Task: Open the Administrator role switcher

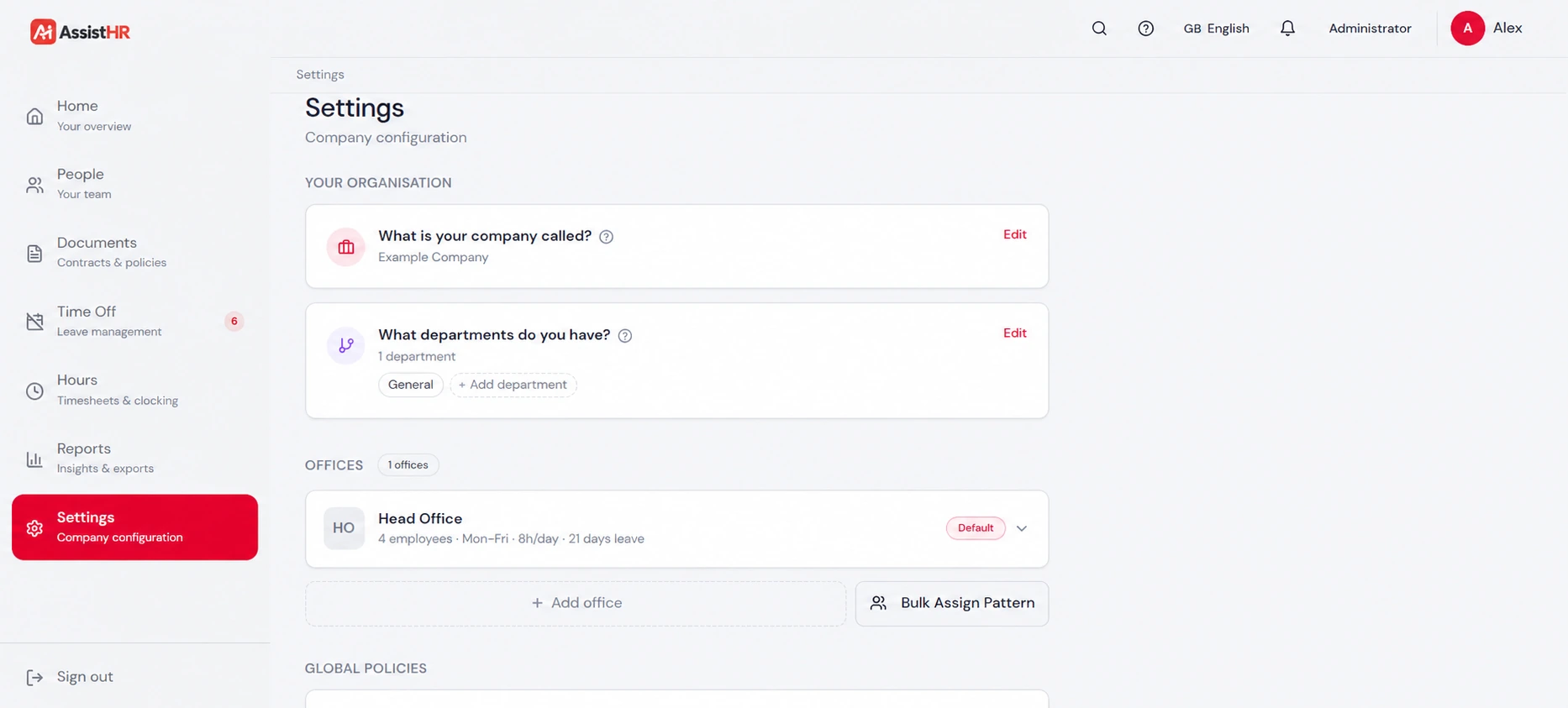Action: (x=1370, y=29)
